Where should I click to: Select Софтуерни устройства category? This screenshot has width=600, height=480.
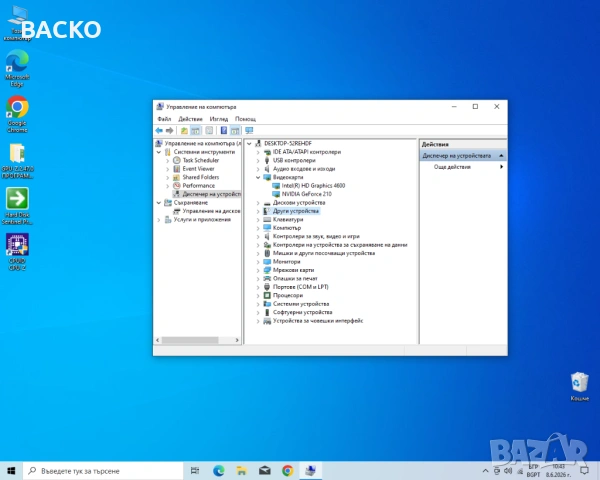tap(302, 312)
